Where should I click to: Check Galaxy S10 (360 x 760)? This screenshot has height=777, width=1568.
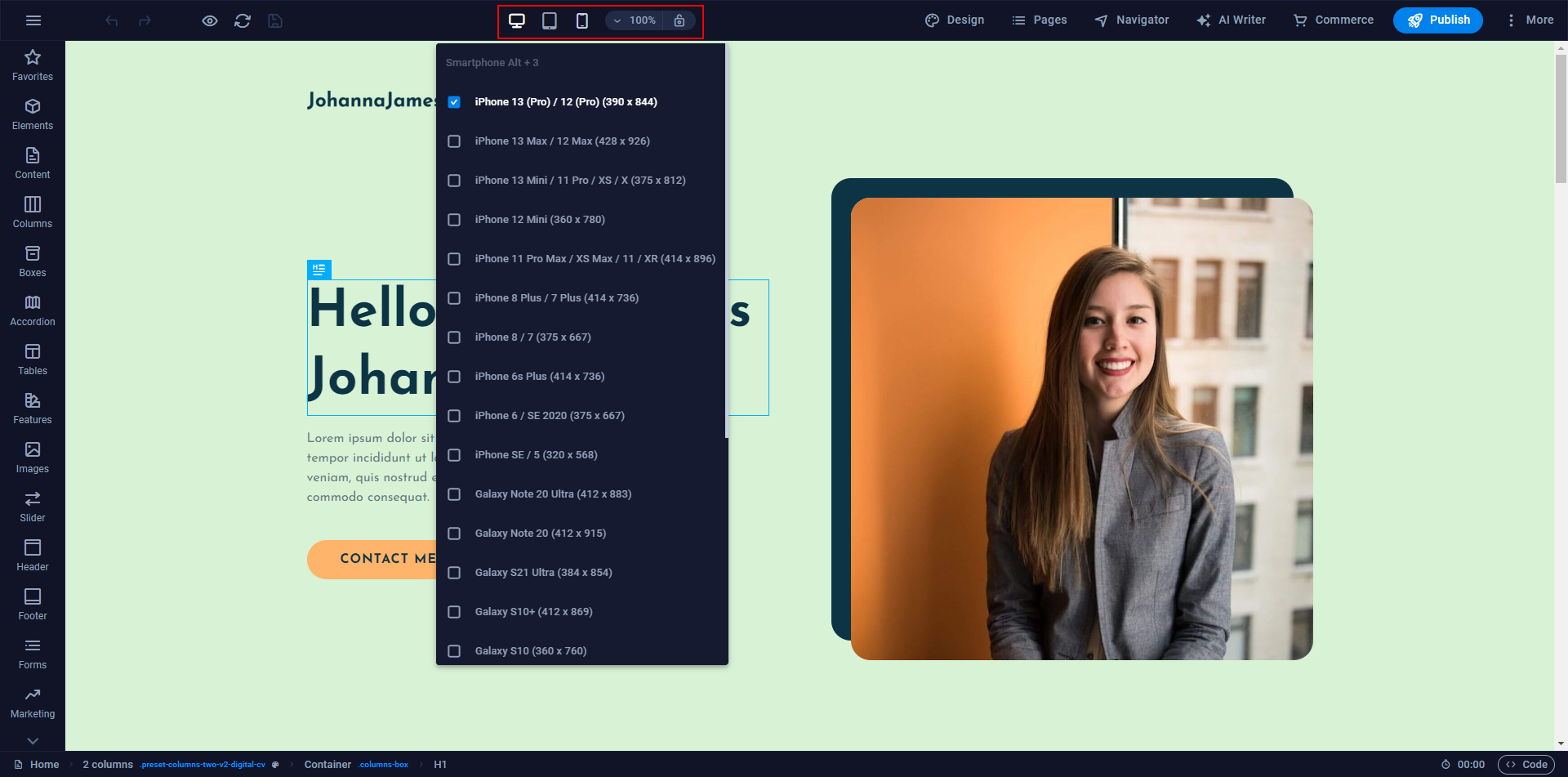click(x=454, y=651)
